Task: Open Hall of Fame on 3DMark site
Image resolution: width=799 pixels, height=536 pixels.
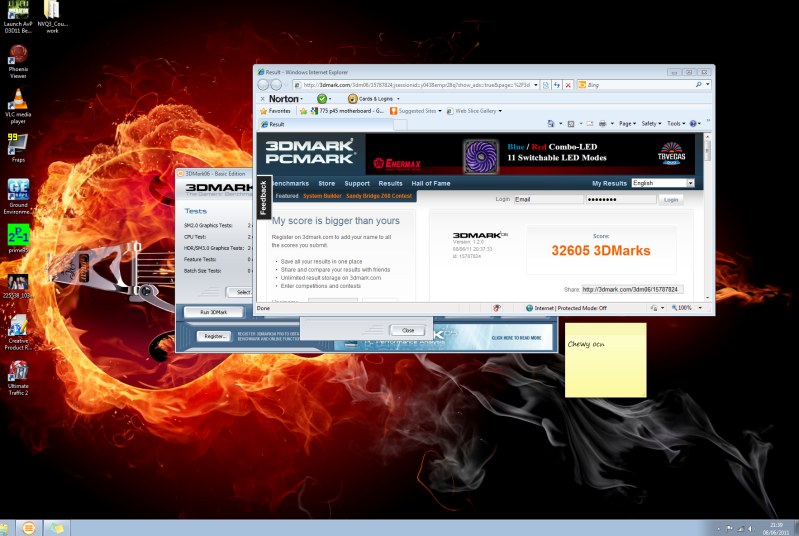Action: tap(431, 183)
